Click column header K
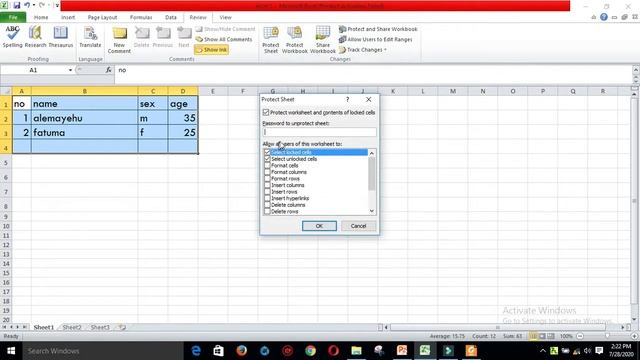Image resolution: width=640 pixels, height=360 pixels. pyautogui.click(x=393, y=91)
